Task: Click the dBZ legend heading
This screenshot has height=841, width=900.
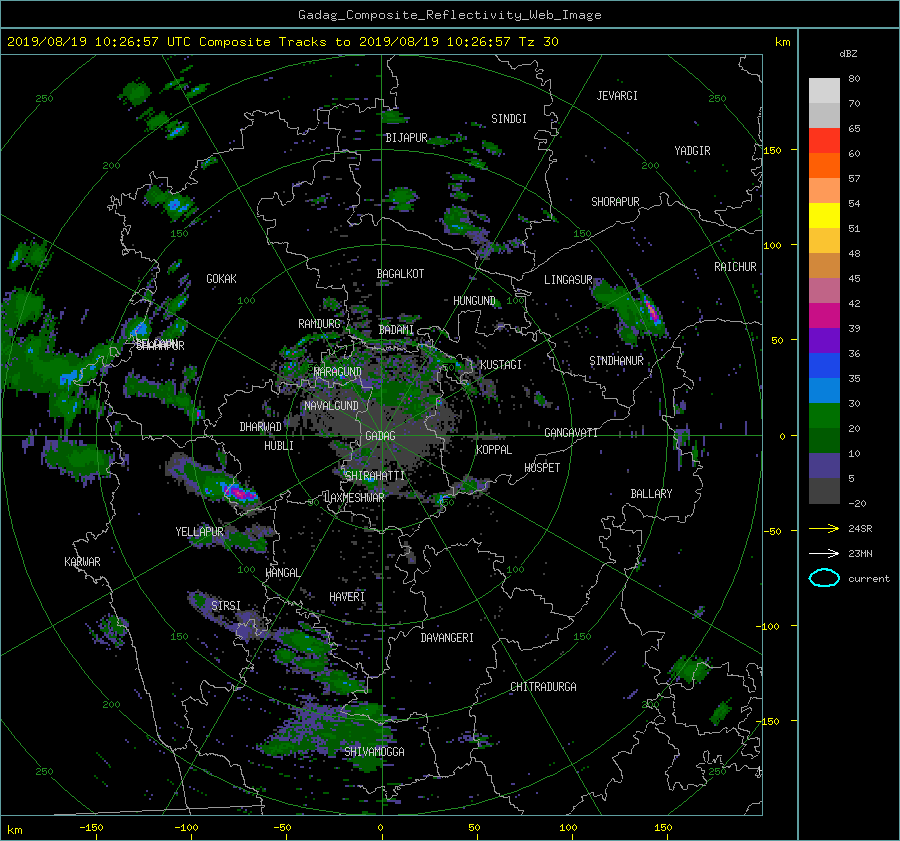Action: coord(848,53)
